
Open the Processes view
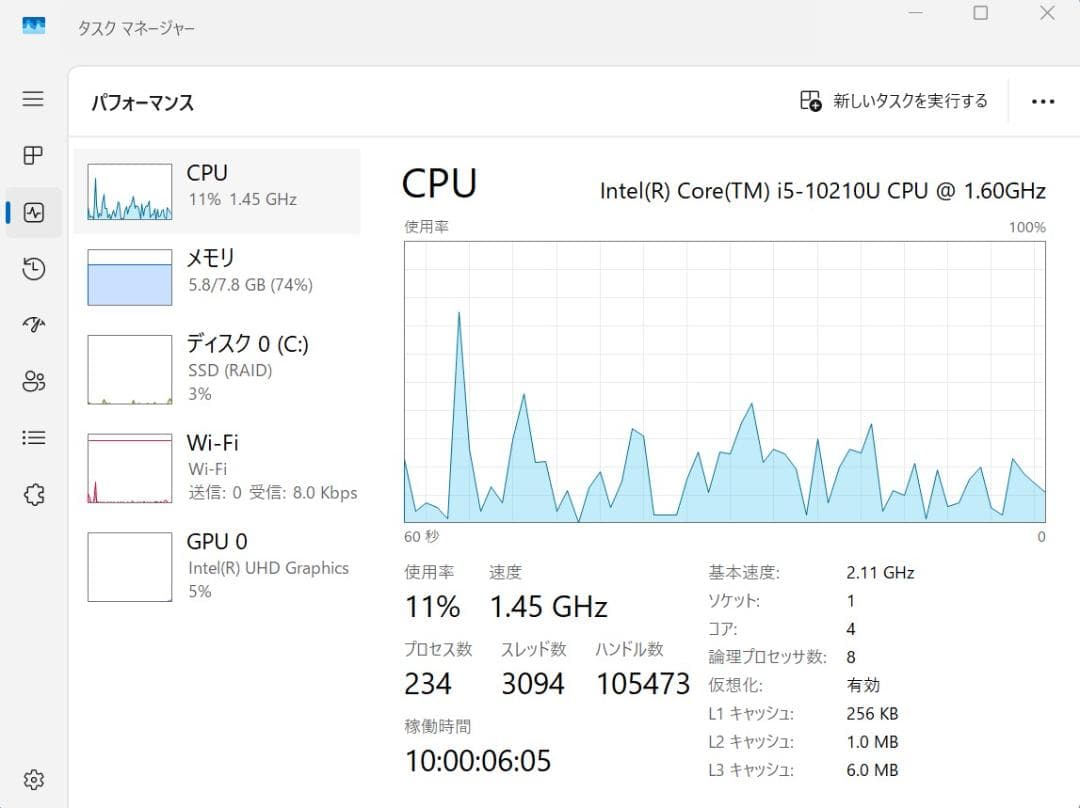33,155
